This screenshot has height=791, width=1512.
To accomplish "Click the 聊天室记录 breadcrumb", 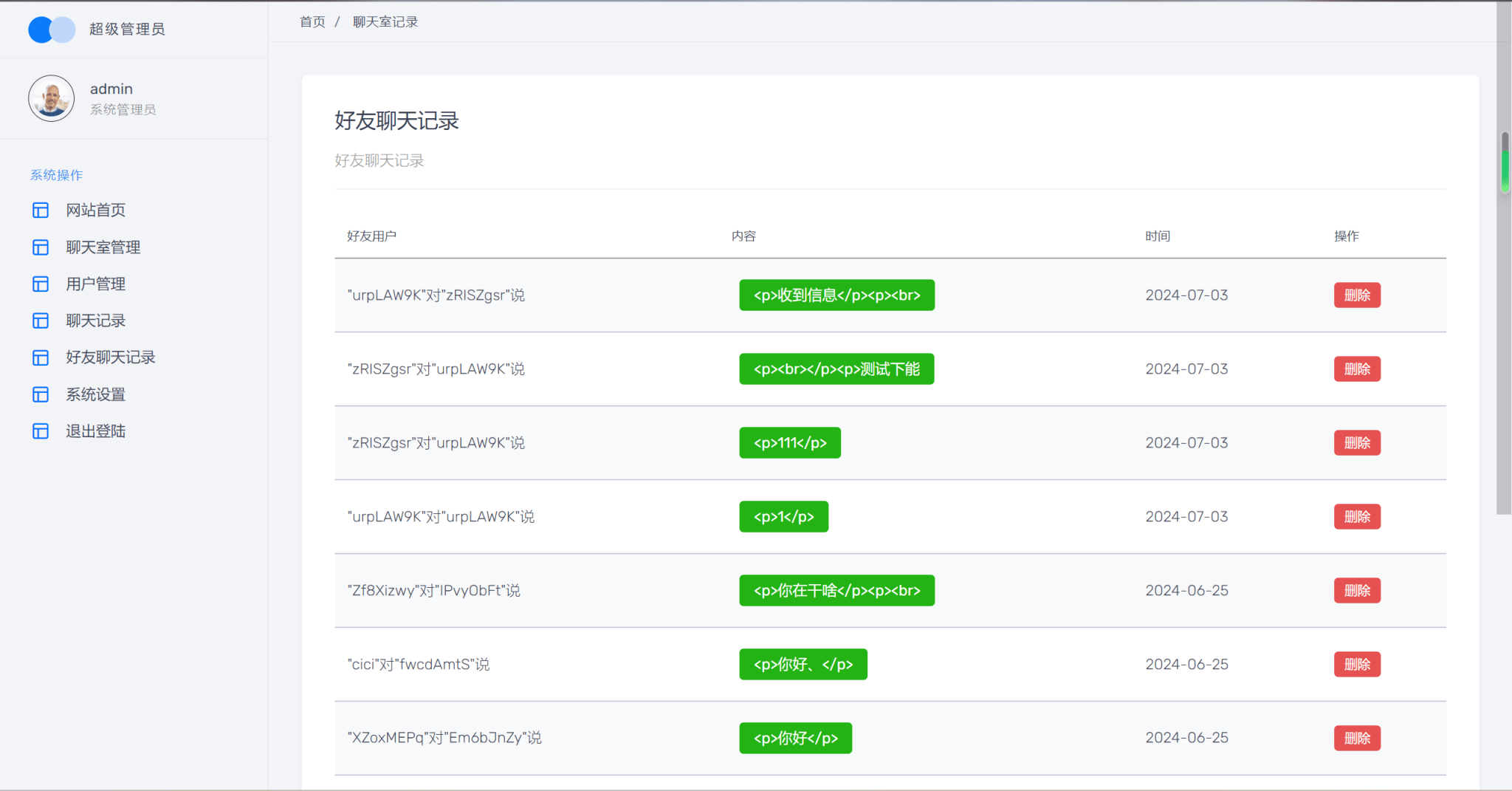I will coord(385,22).
